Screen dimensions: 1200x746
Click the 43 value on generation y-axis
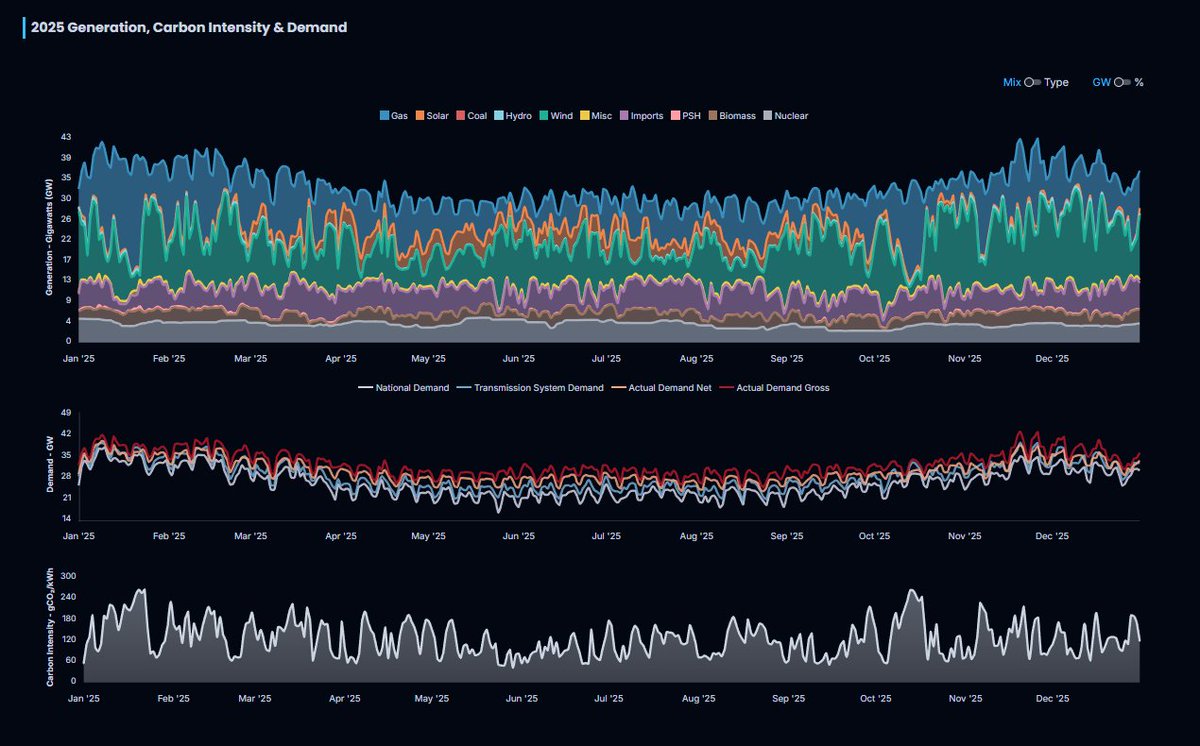click(x=65, y=136)
